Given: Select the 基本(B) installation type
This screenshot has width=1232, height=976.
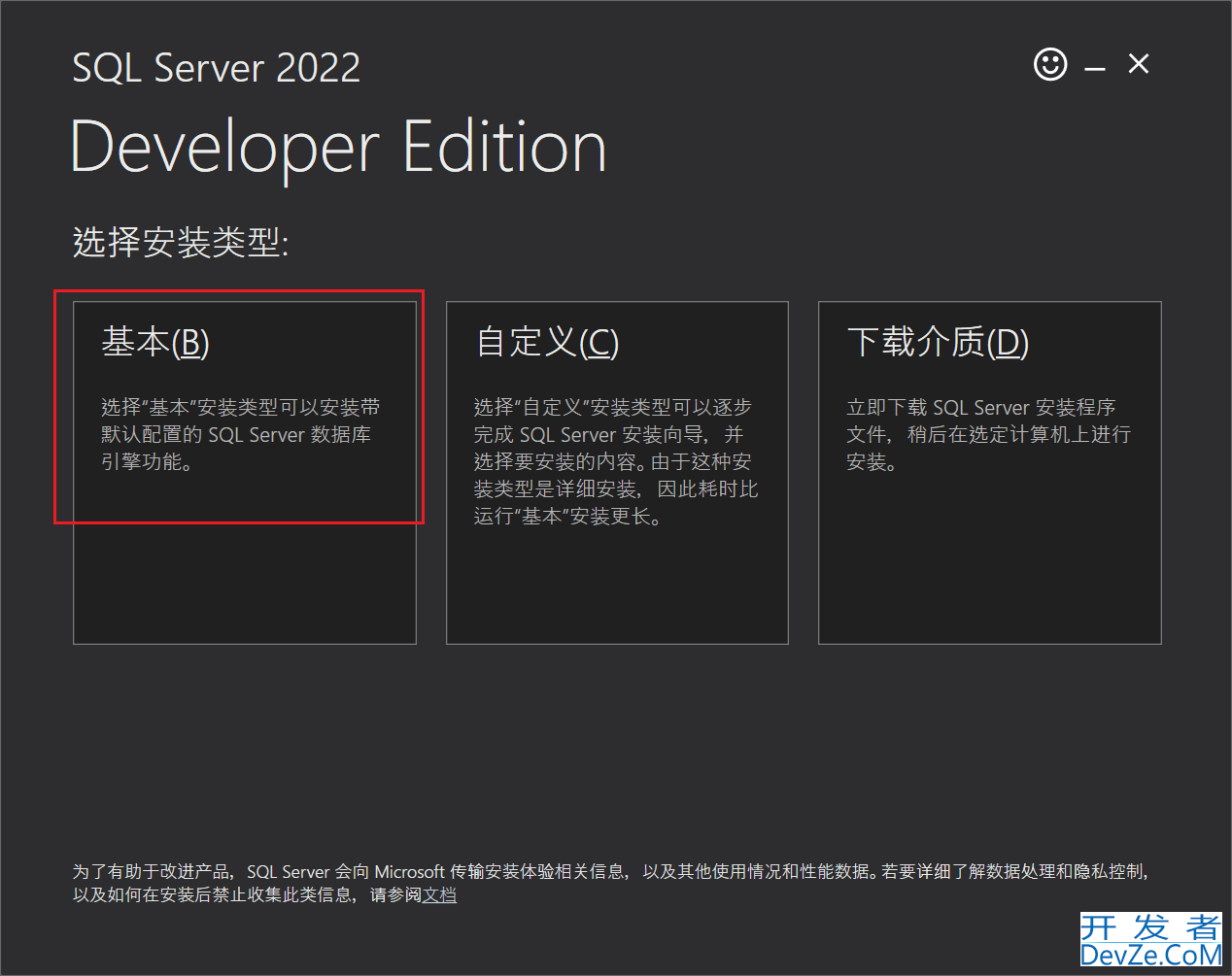Looking at the screenshot, I should [x=245, y=473].
